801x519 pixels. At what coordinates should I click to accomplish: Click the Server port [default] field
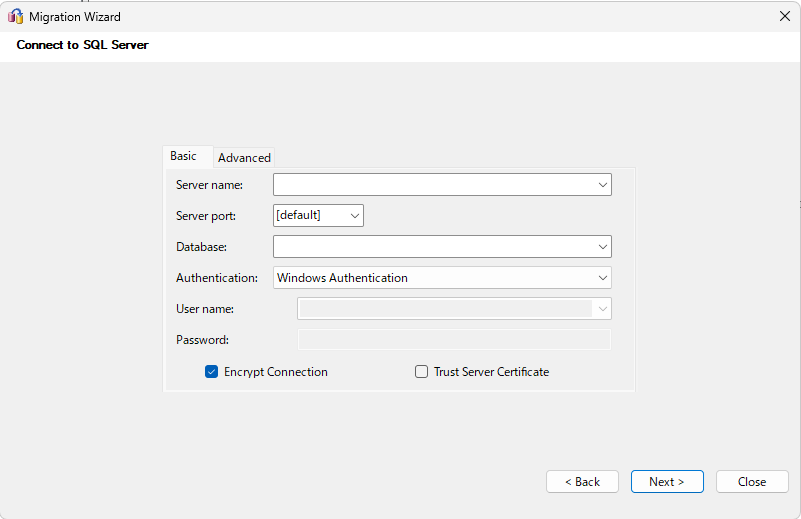[x=308, y=215]
